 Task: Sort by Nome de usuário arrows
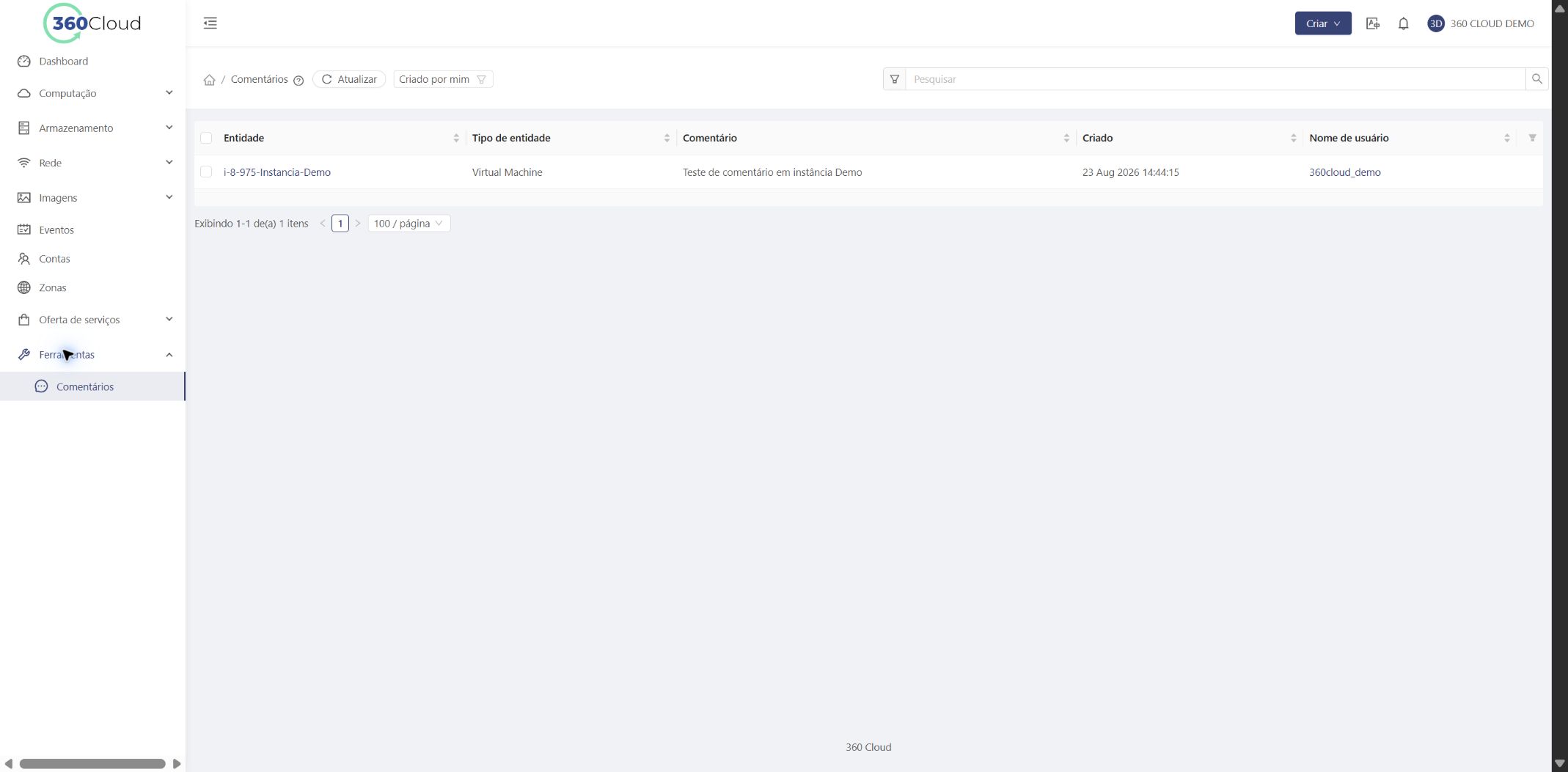point(1506,138)
